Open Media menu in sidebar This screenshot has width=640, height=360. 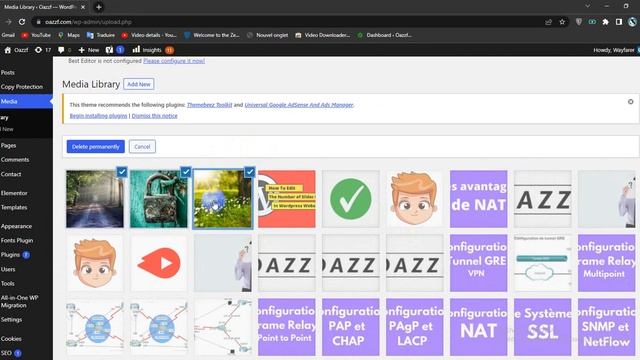tap(26, 101)
